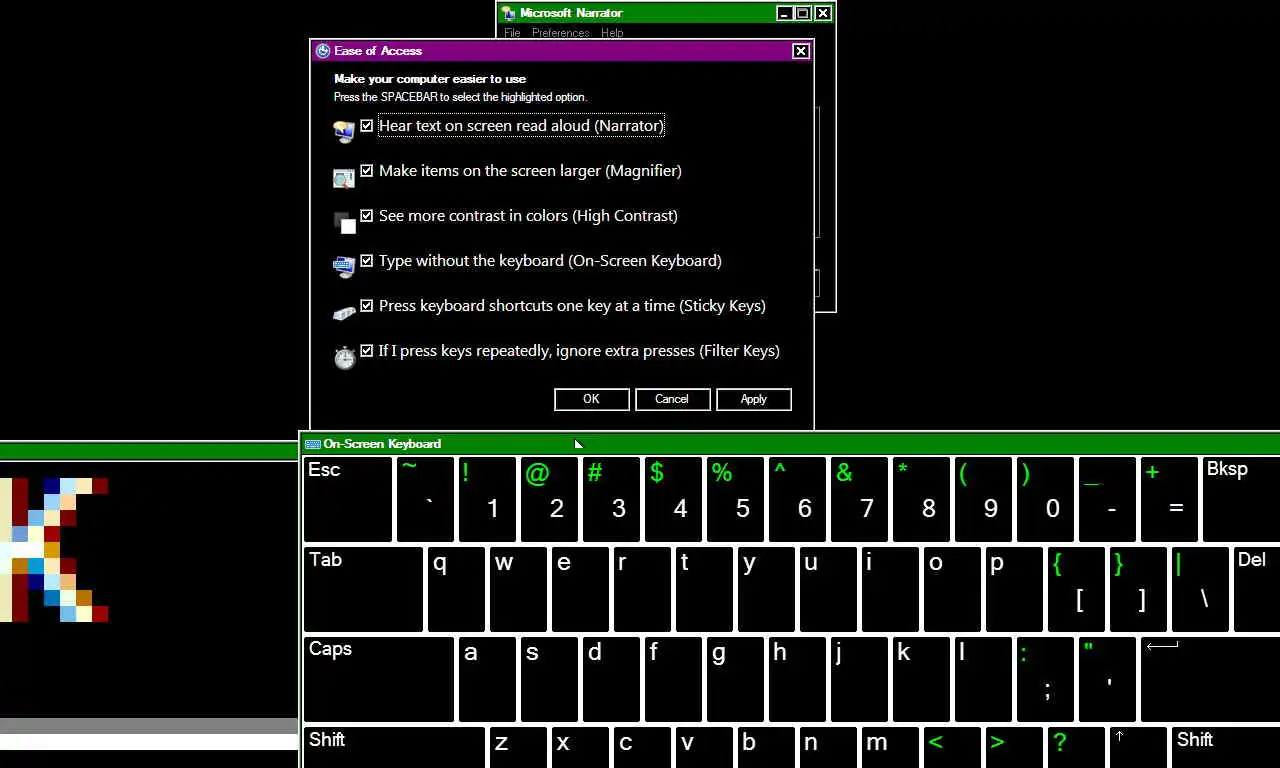The width and height of the screenshot is (1280, 768).
Task: Uncheck See more contrast in colors checkbox
Action: point(367,216)
